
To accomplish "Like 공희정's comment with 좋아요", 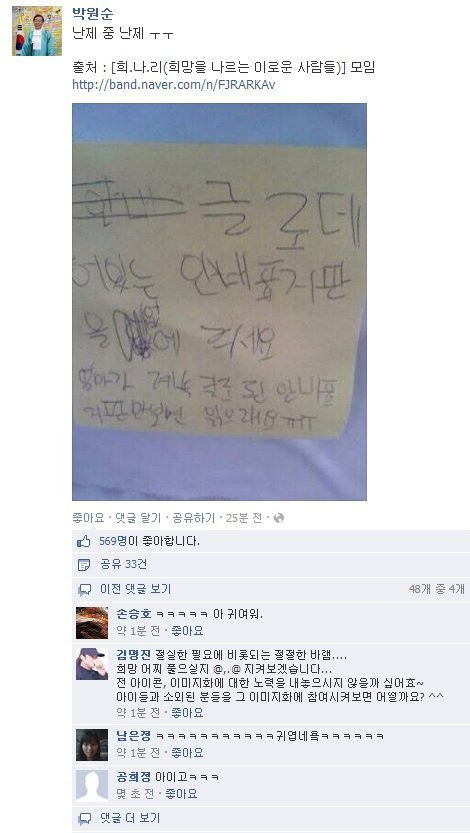I will coord(181,794).
